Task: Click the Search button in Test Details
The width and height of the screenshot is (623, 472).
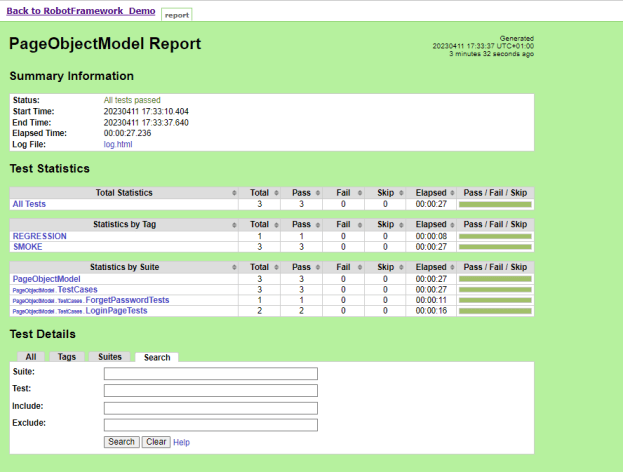Action: coord(121,442)
